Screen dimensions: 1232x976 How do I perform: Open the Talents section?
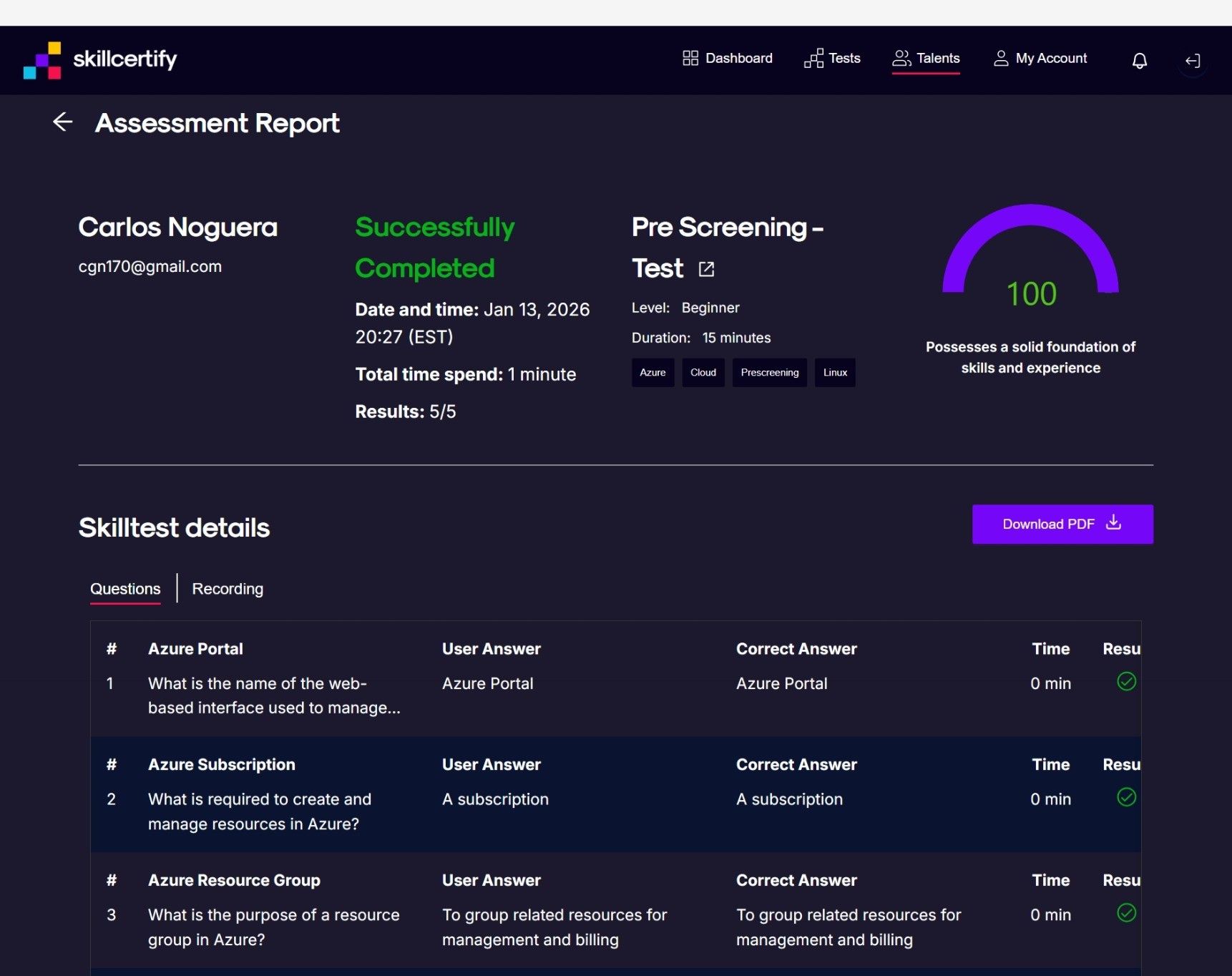click(926, 59)
